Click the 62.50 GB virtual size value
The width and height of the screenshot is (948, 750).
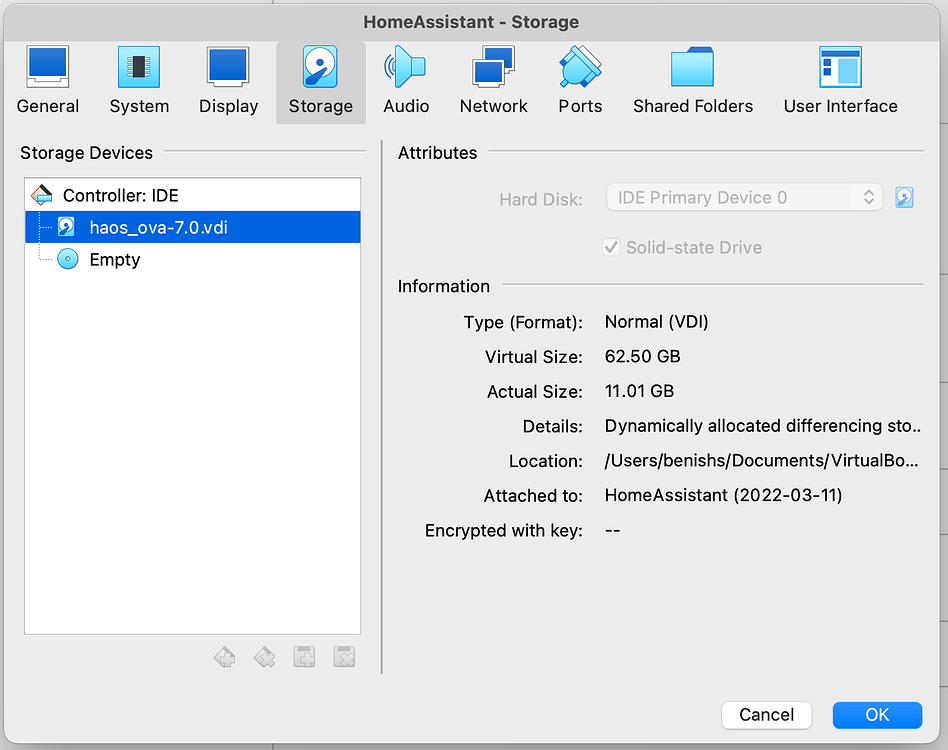[642, 357]
